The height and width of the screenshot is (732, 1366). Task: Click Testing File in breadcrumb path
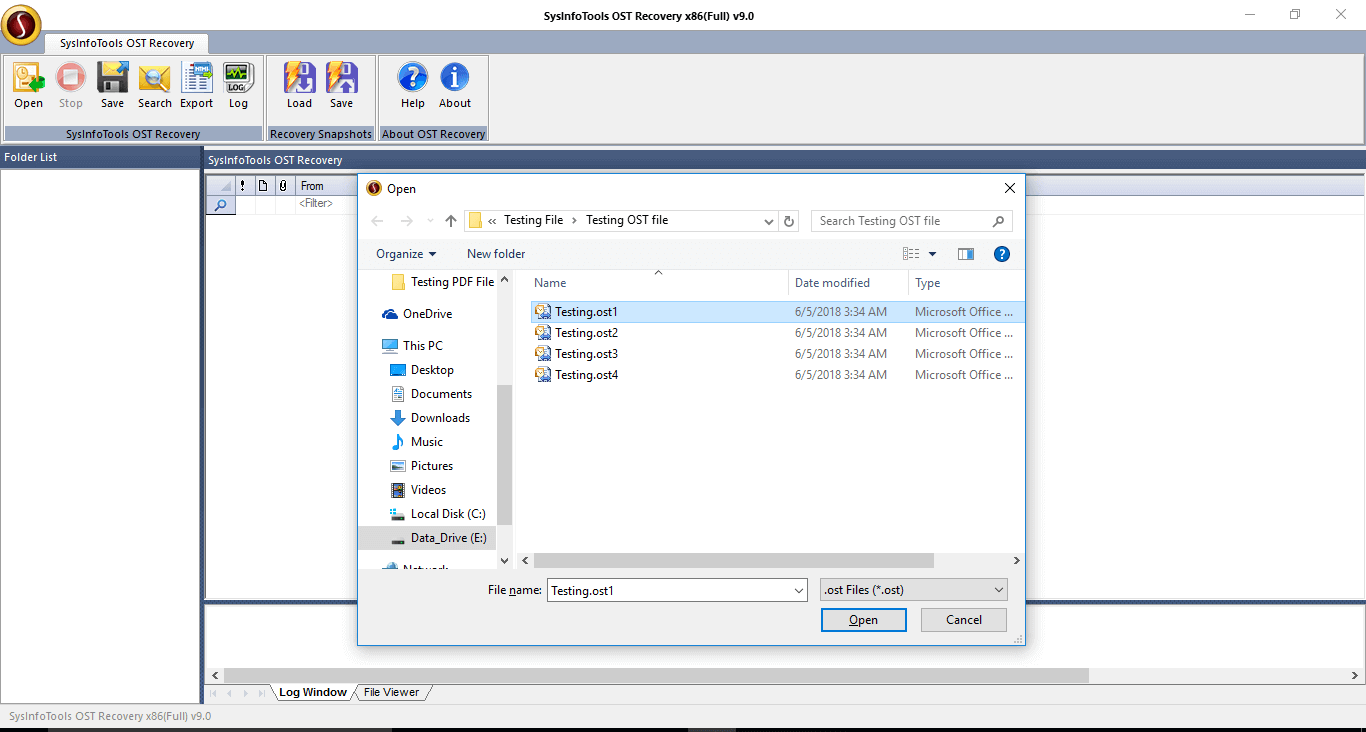(x=533, y=220)
